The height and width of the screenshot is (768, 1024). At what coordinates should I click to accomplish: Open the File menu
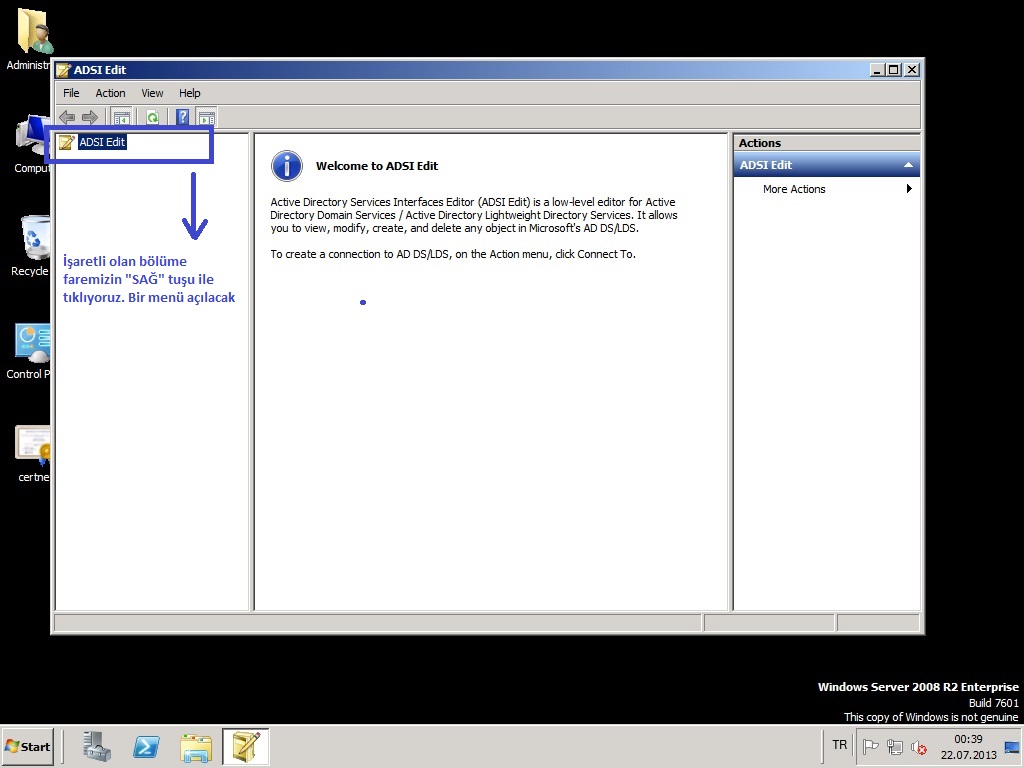[71, 93]
